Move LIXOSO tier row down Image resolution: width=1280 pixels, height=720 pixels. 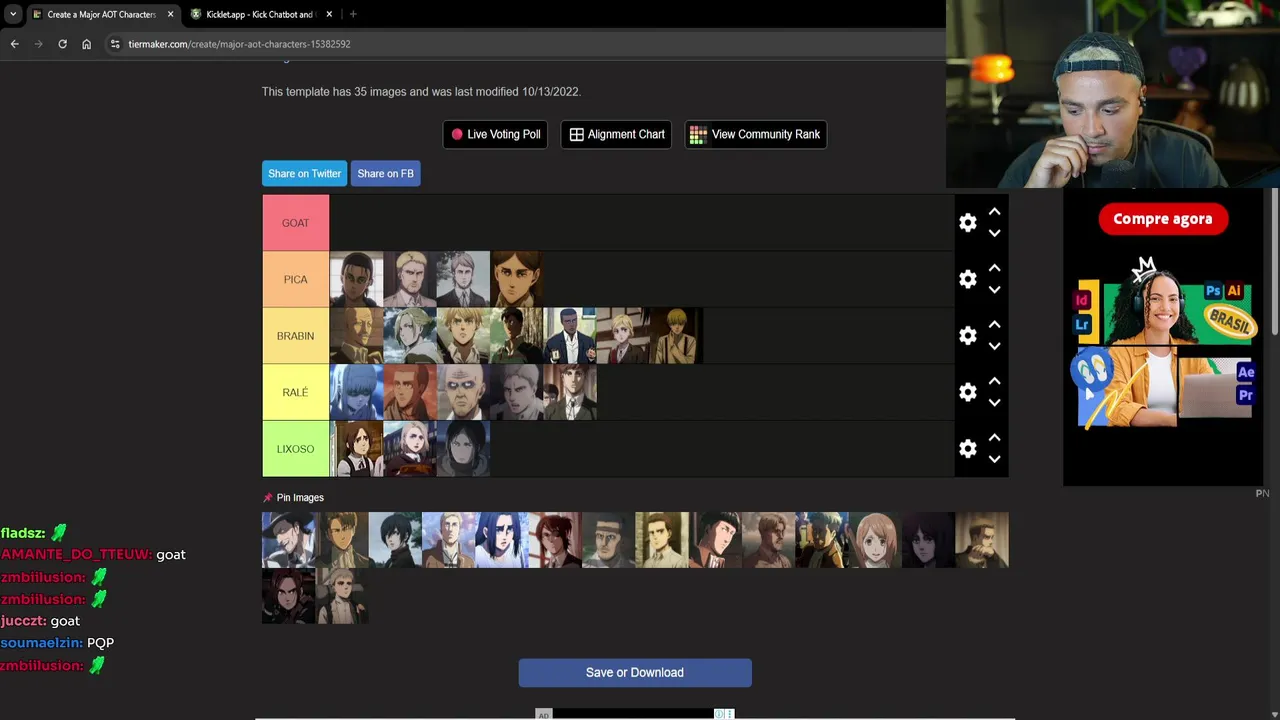pos(994,459)
